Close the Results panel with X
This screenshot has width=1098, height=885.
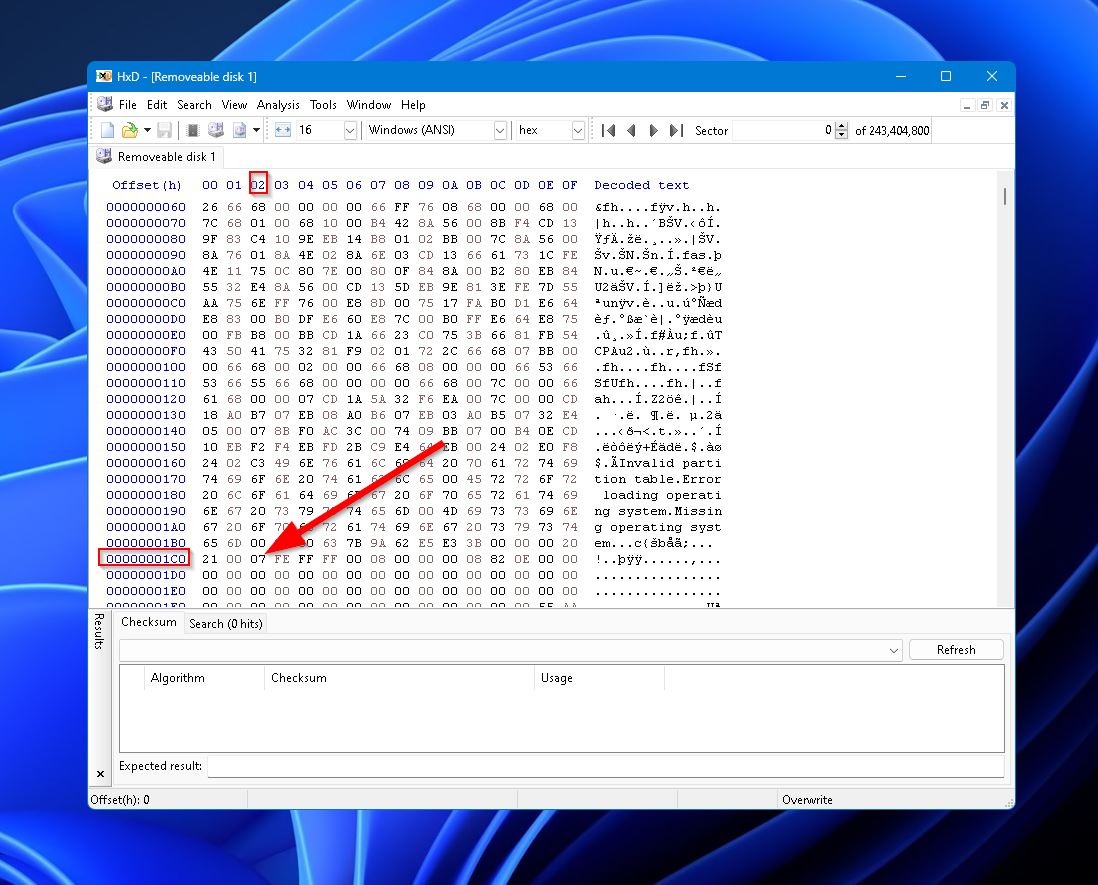(100, 774)
